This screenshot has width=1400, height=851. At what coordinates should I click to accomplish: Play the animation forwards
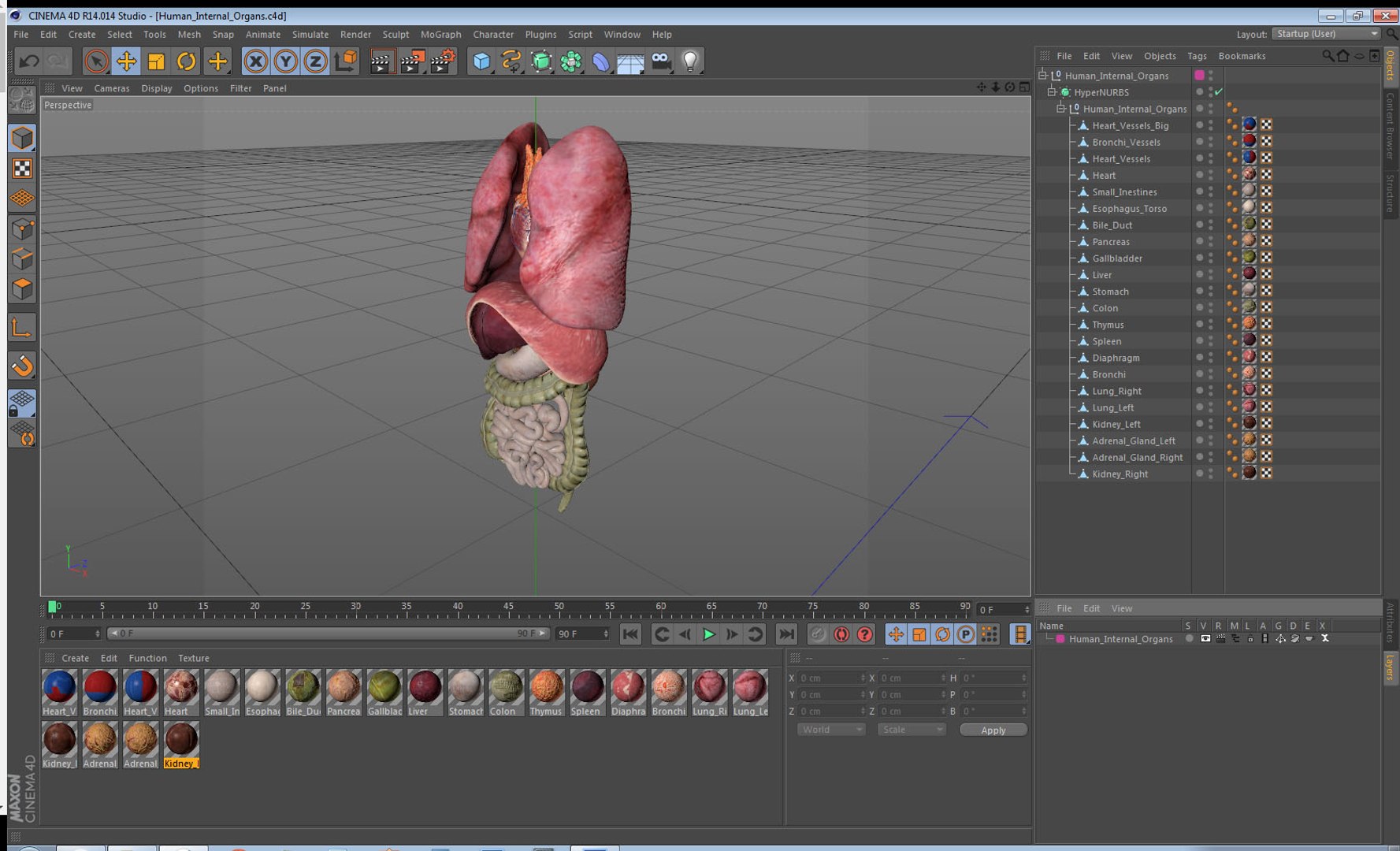(708, 634)
